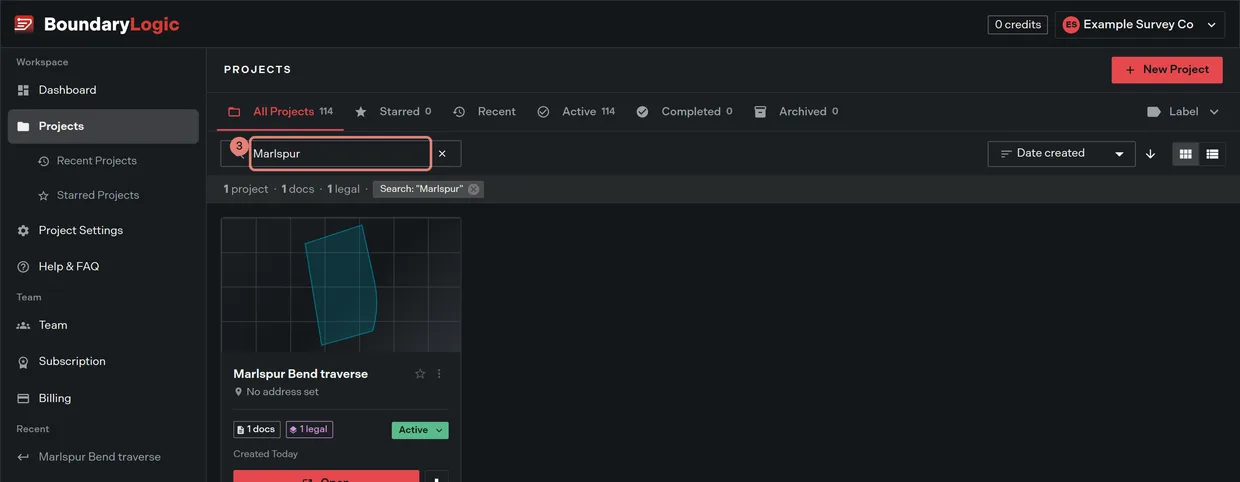
Task: Switch to the Active tab
Action: pyautogui.click(x=576, y=112)
